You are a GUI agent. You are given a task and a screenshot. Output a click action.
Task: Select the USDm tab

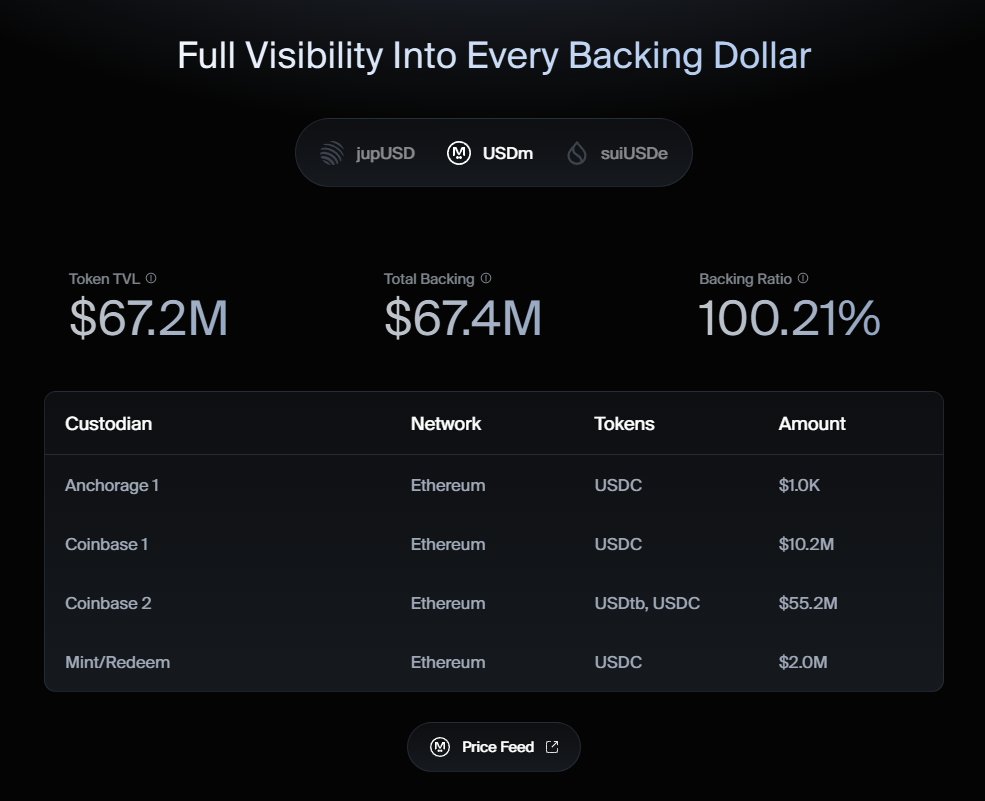point(490,153)
